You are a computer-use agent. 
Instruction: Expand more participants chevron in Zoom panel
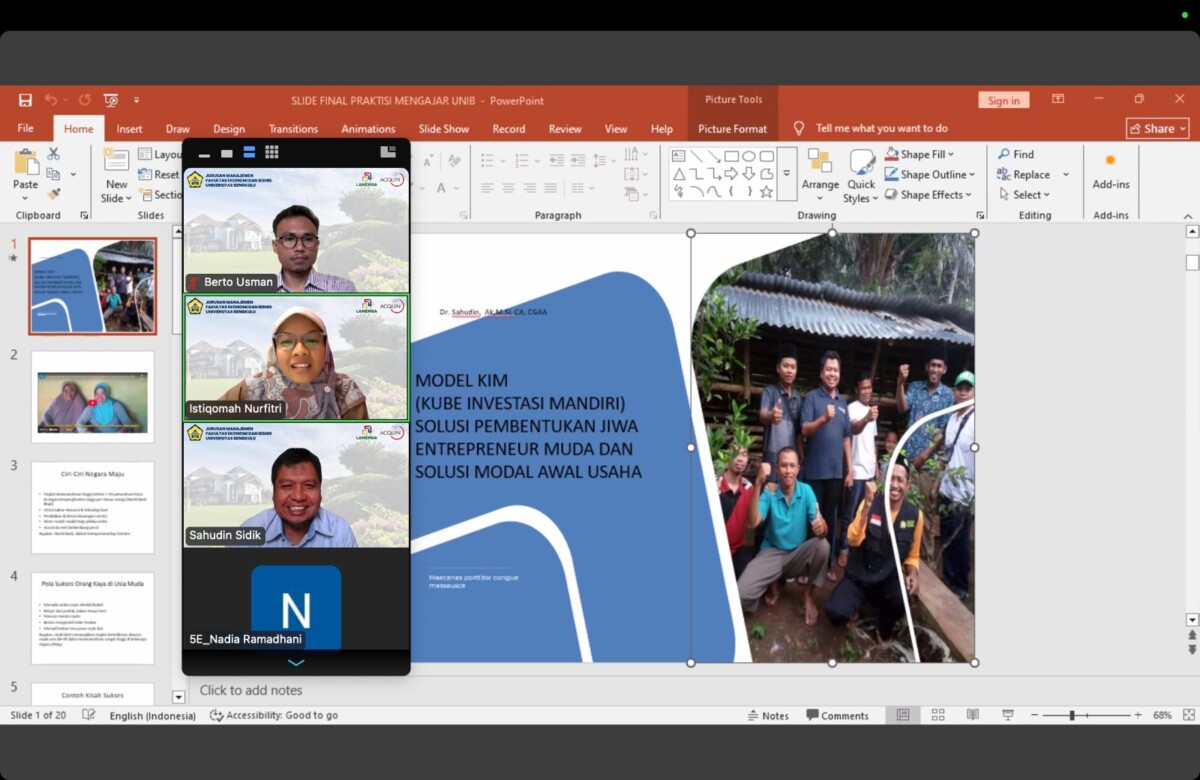(296, 662)
